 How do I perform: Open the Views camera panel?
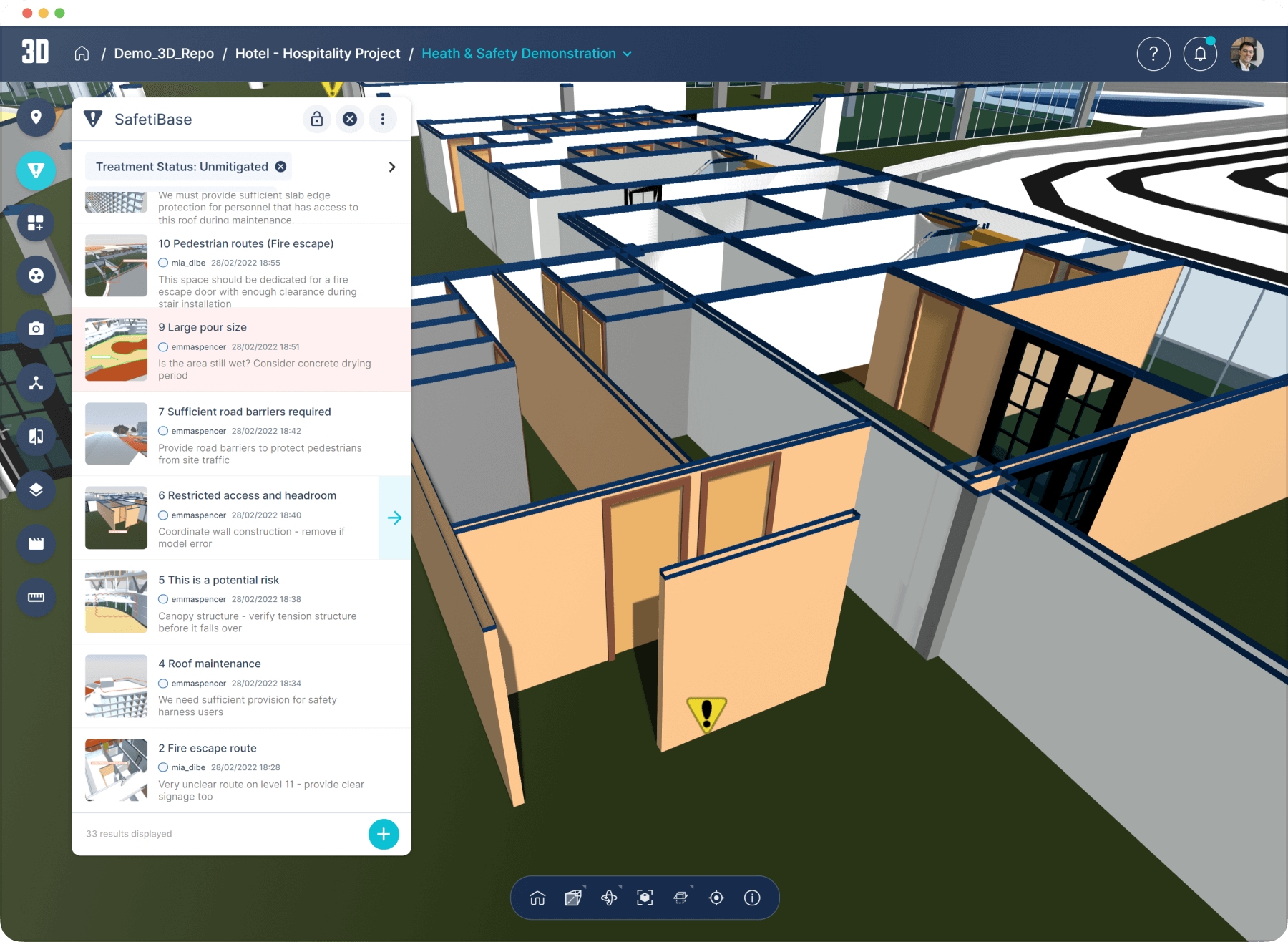pos(36,329)
